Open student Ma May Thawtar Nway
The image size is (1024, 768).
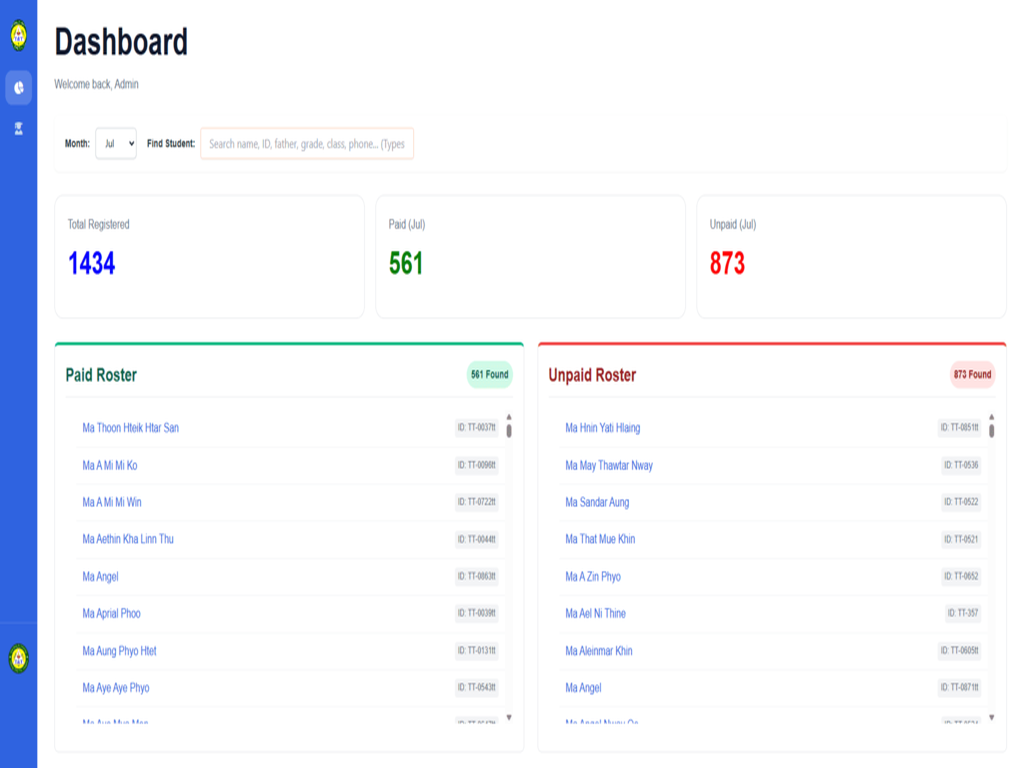pos(609,466)
